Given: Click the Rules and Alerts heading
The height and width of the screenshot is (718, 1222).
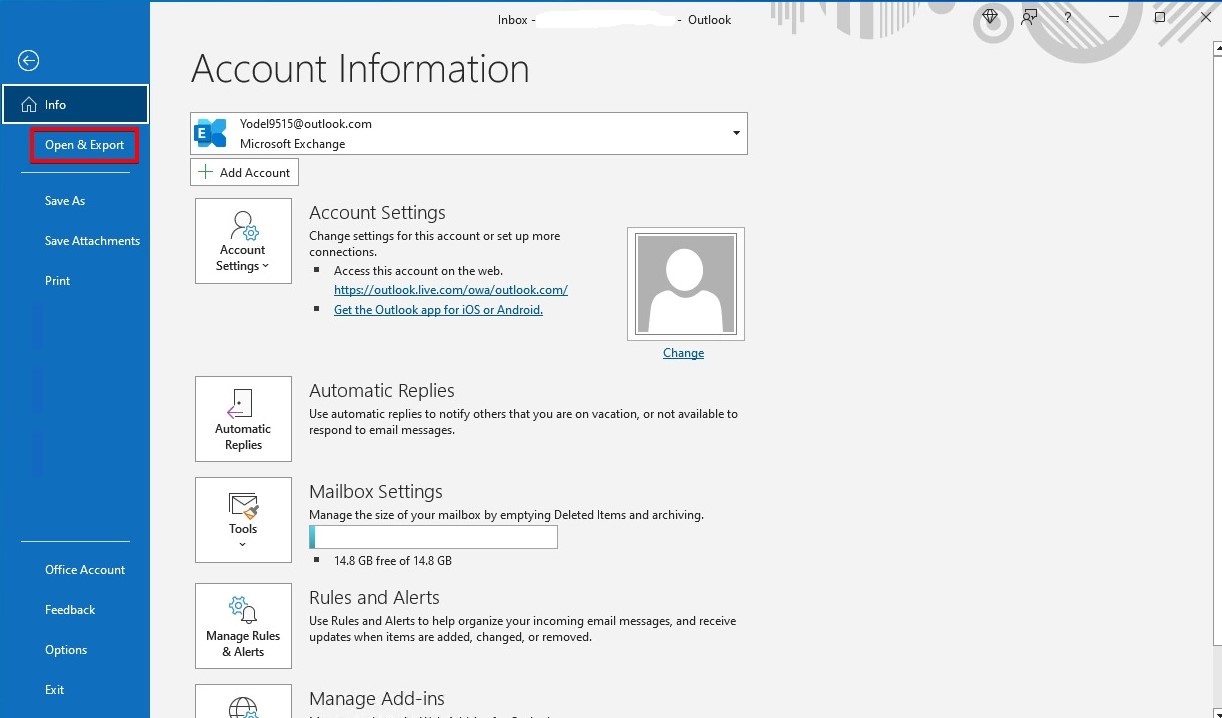Looking at the screenshot, I should click(x=374, y=598).
